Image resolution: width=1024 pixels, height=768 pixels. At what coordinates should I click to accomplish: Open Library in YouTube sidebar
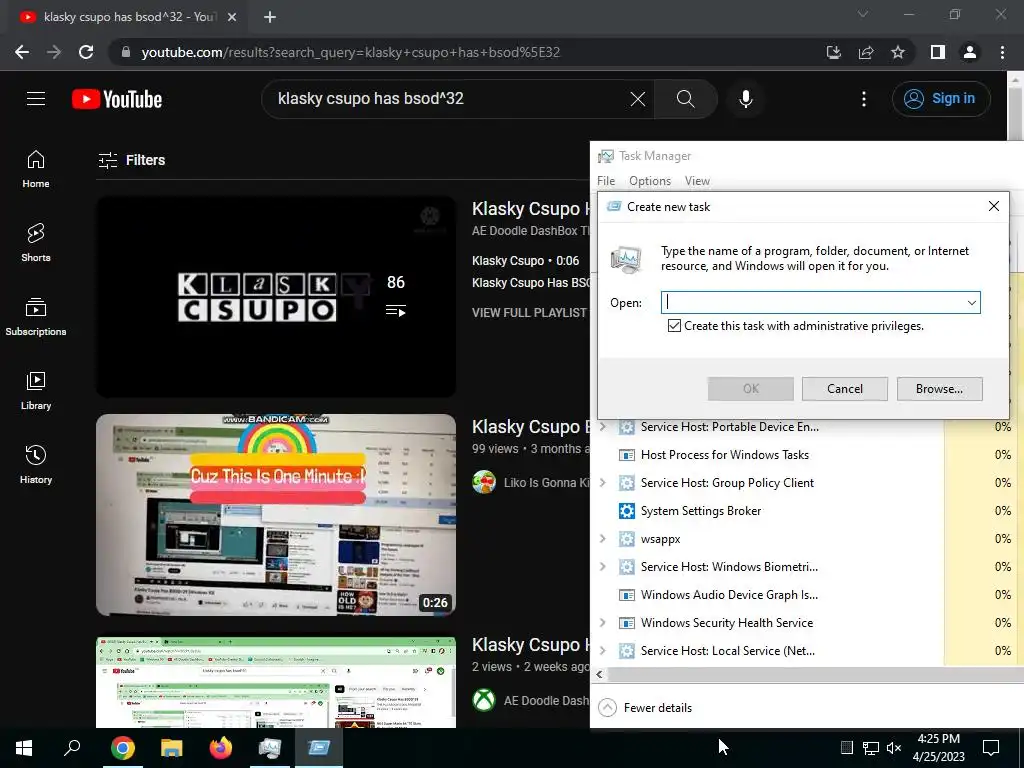click(x=36, y=391)
